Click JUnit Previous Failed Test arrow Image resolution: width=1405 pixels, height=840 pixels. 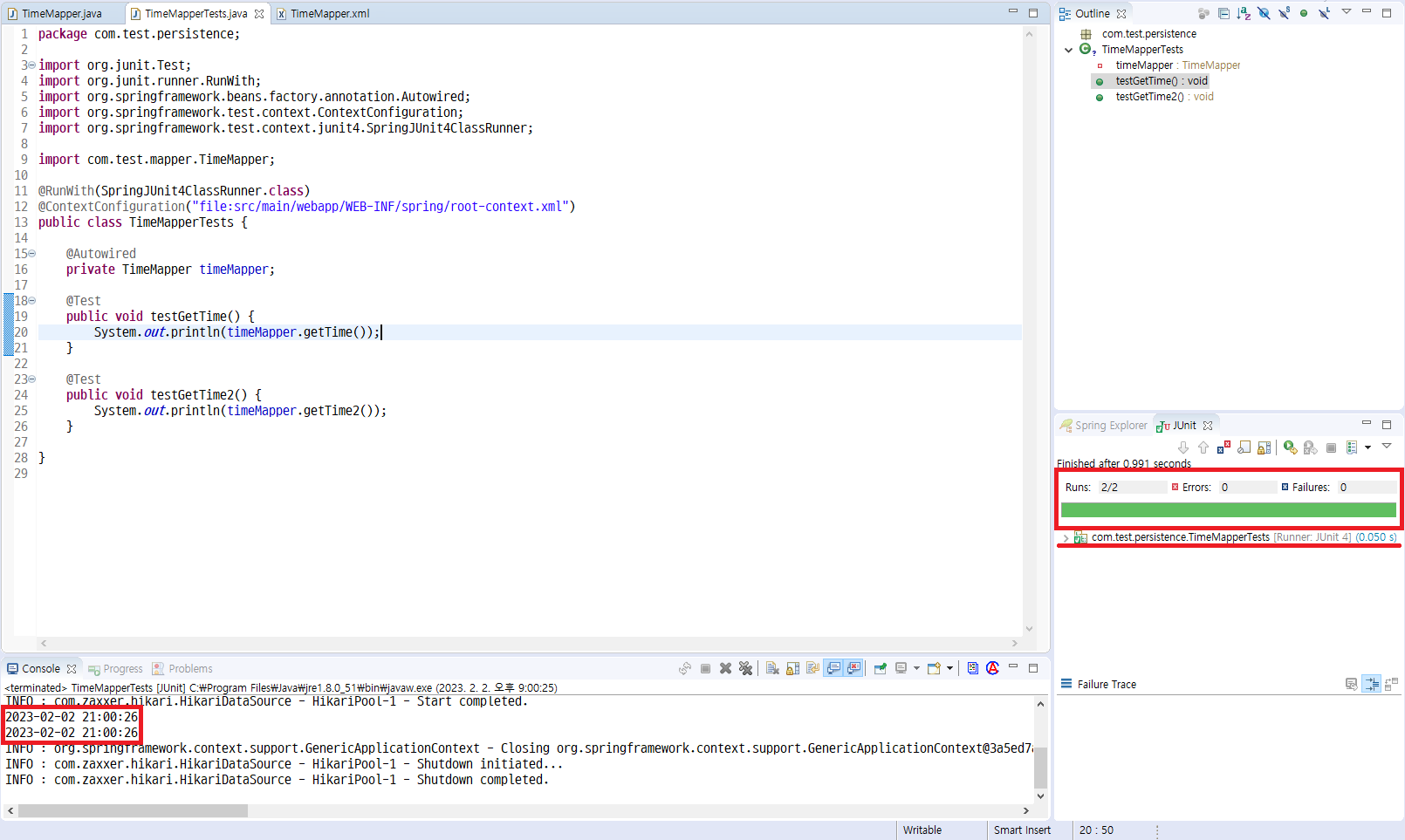[1203, 447]
